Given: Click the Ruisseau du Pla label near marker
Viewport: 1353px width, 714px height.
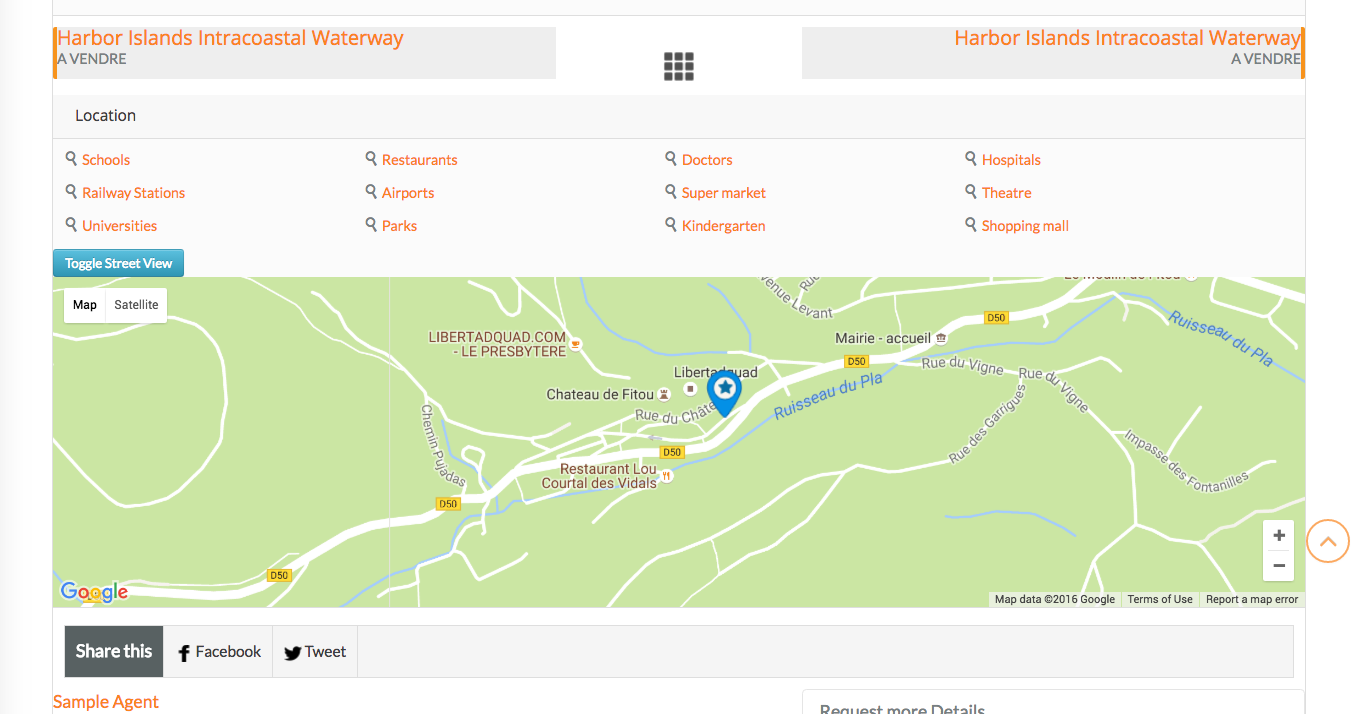Looking at the screenshot, I should tap(829, 395).
